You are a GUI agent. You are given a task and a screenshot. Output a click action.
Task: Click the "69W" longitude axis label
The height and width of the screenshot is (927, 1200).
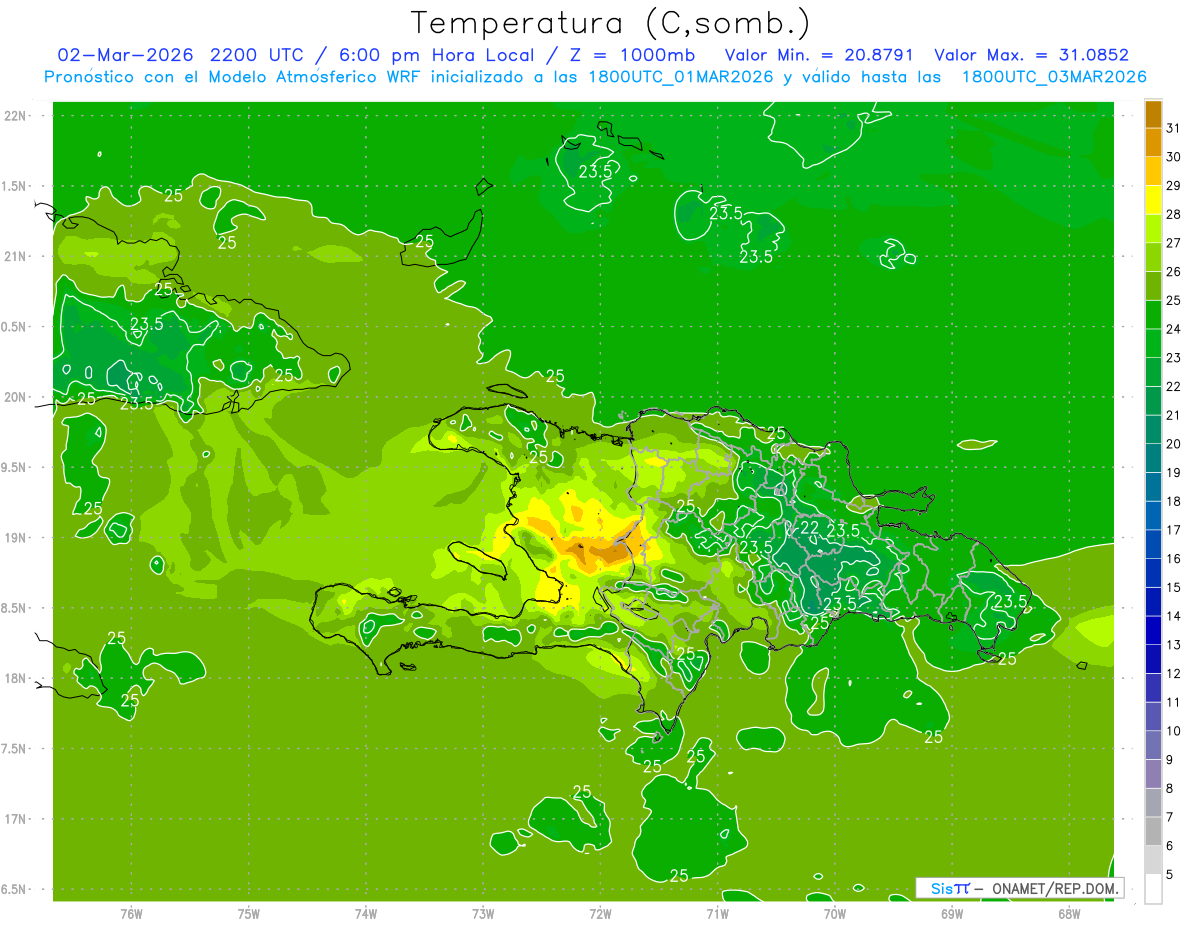952,913
